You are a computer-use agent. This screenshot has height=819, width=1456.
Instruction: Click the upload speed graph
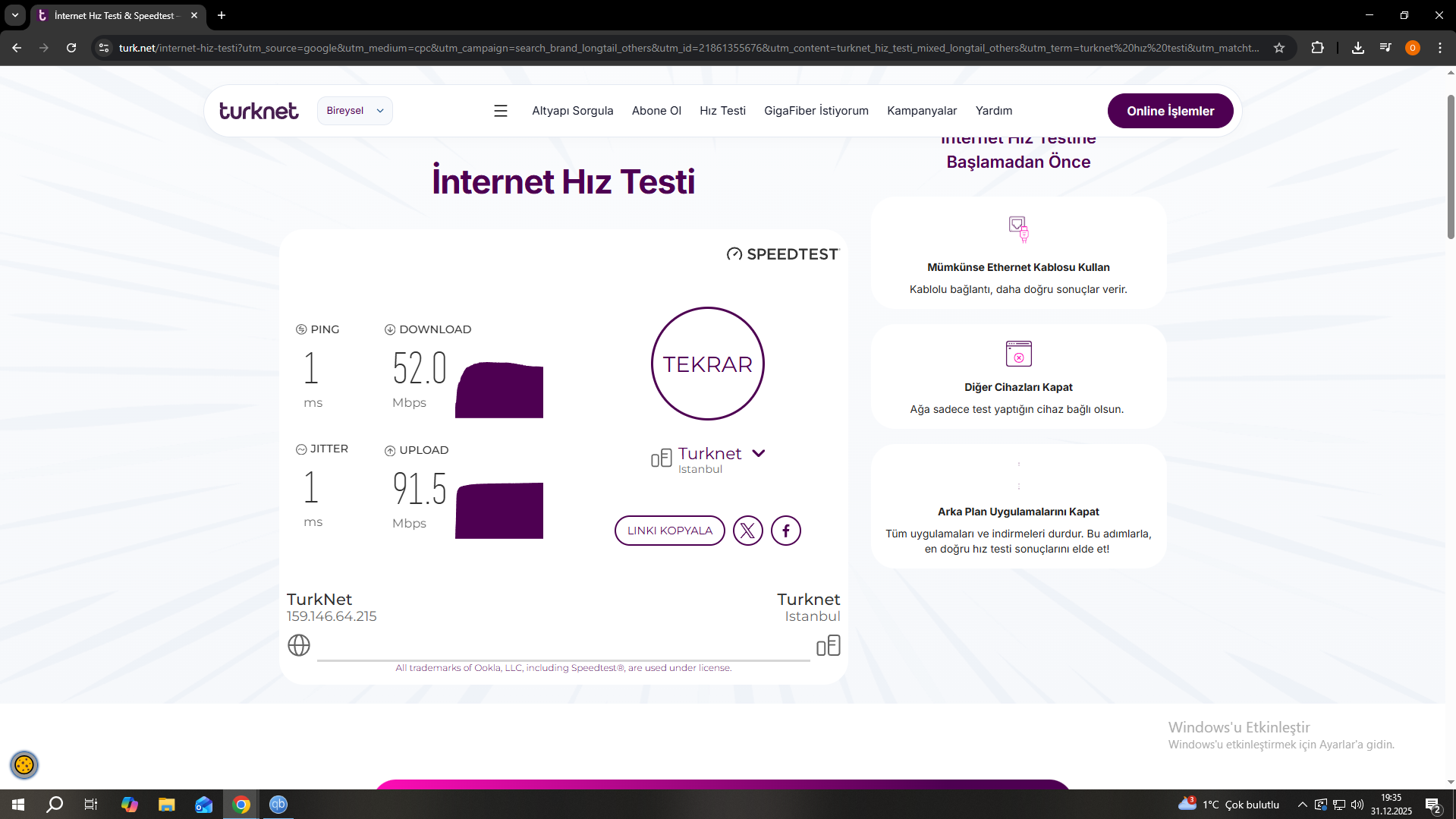click(x=499, y=510)
